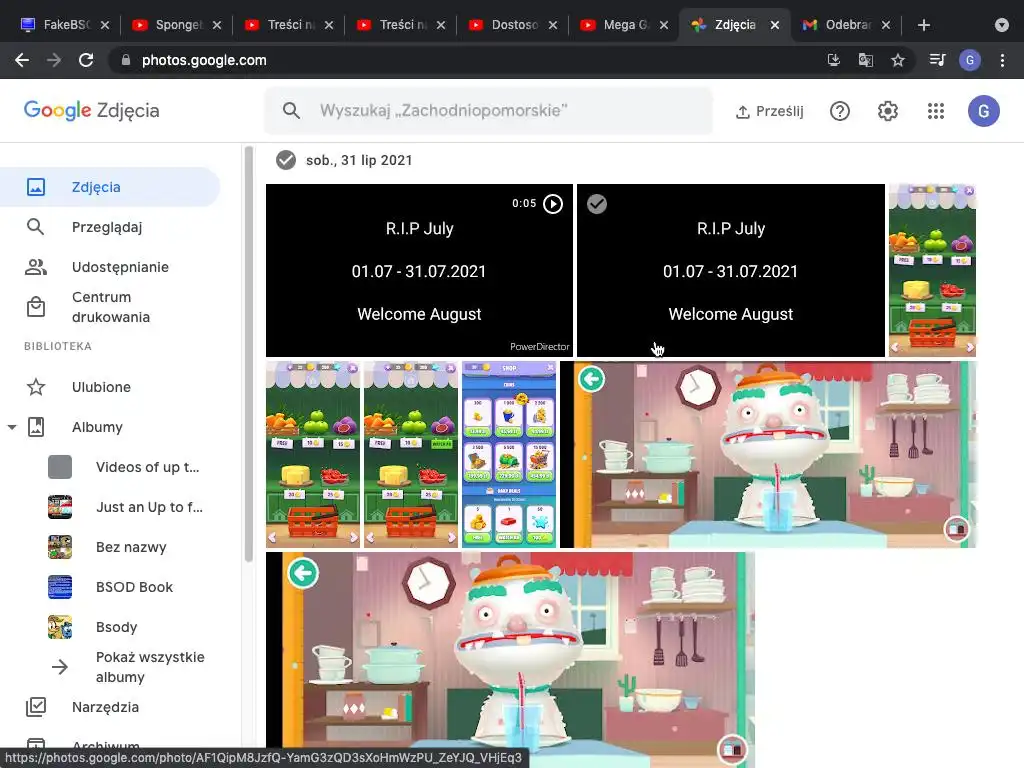Open a new browser tab

tap(923, 25)
